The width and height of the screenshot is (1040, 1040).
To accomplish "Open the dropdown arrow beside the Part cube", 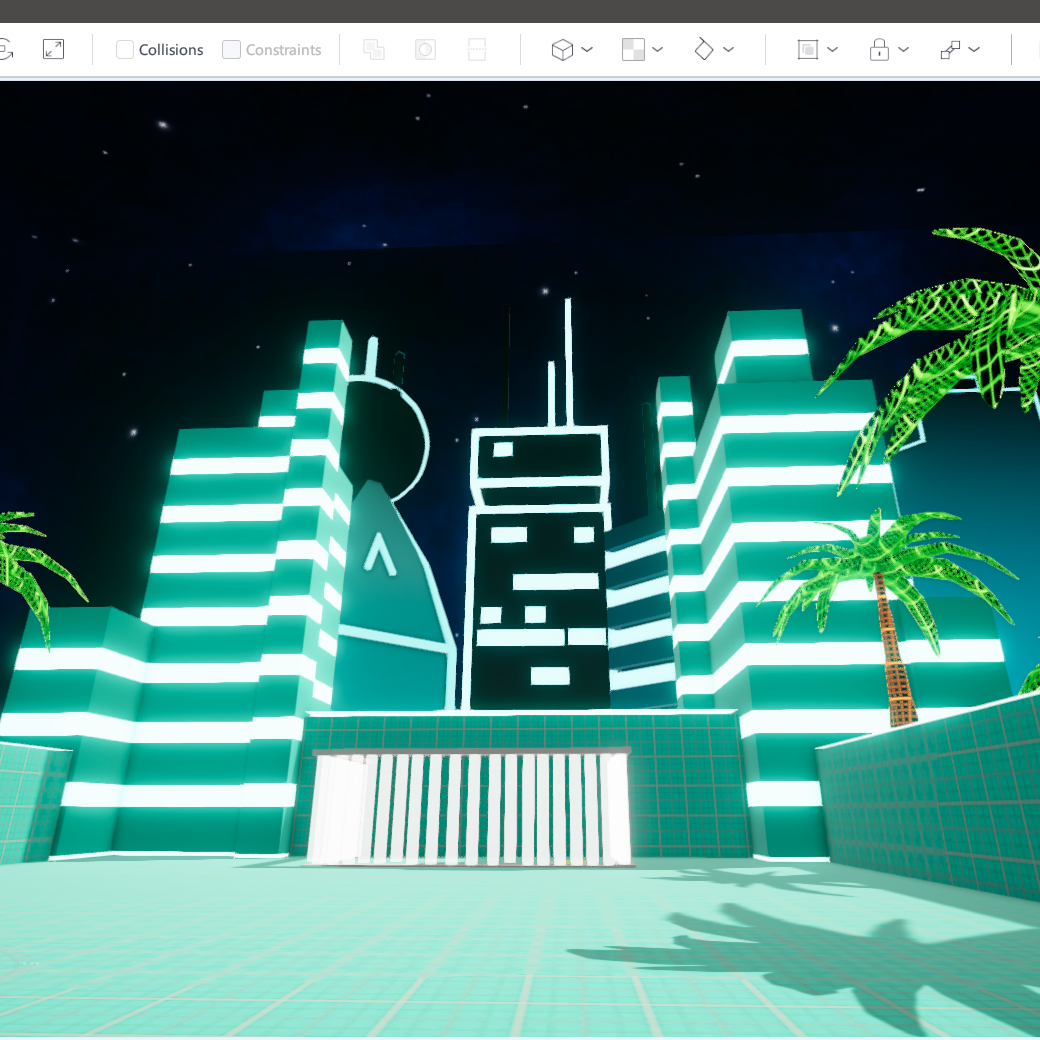I will [x=587, y=49].
